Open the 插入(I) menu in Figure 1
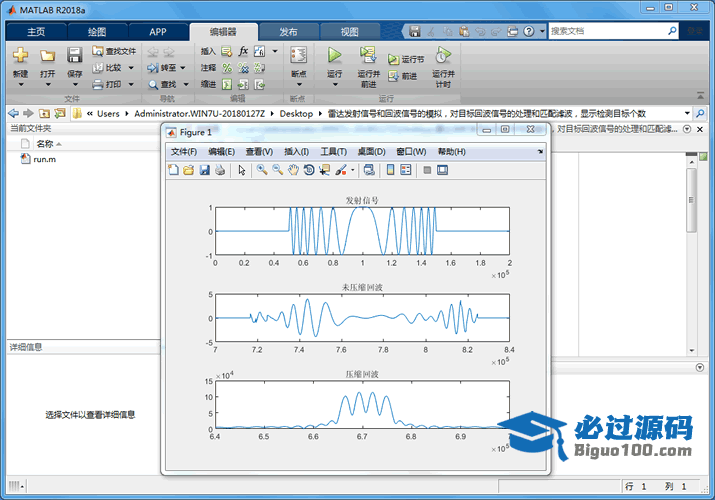 [296, 152]
